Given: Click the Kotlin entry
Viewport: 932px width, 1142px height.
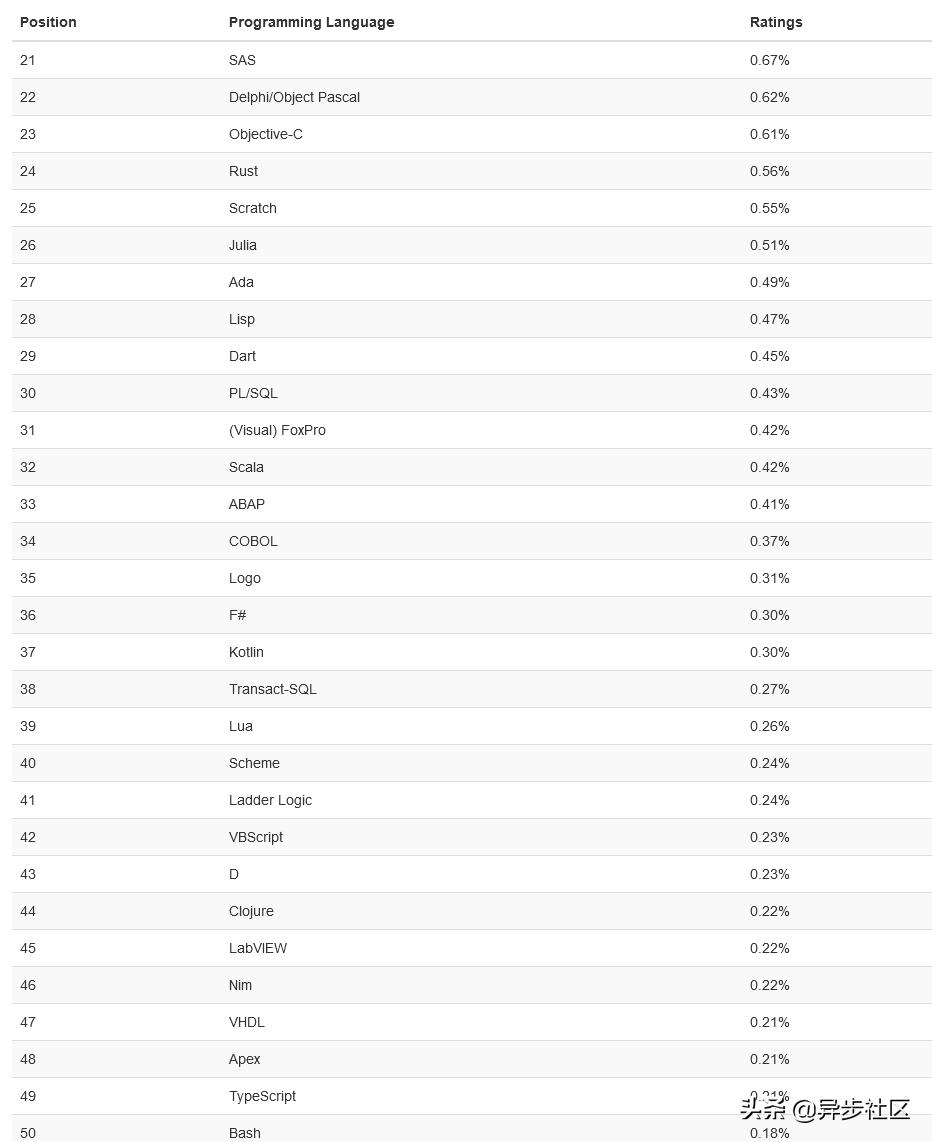Looking at the screenshot, I should coord(246,652).
